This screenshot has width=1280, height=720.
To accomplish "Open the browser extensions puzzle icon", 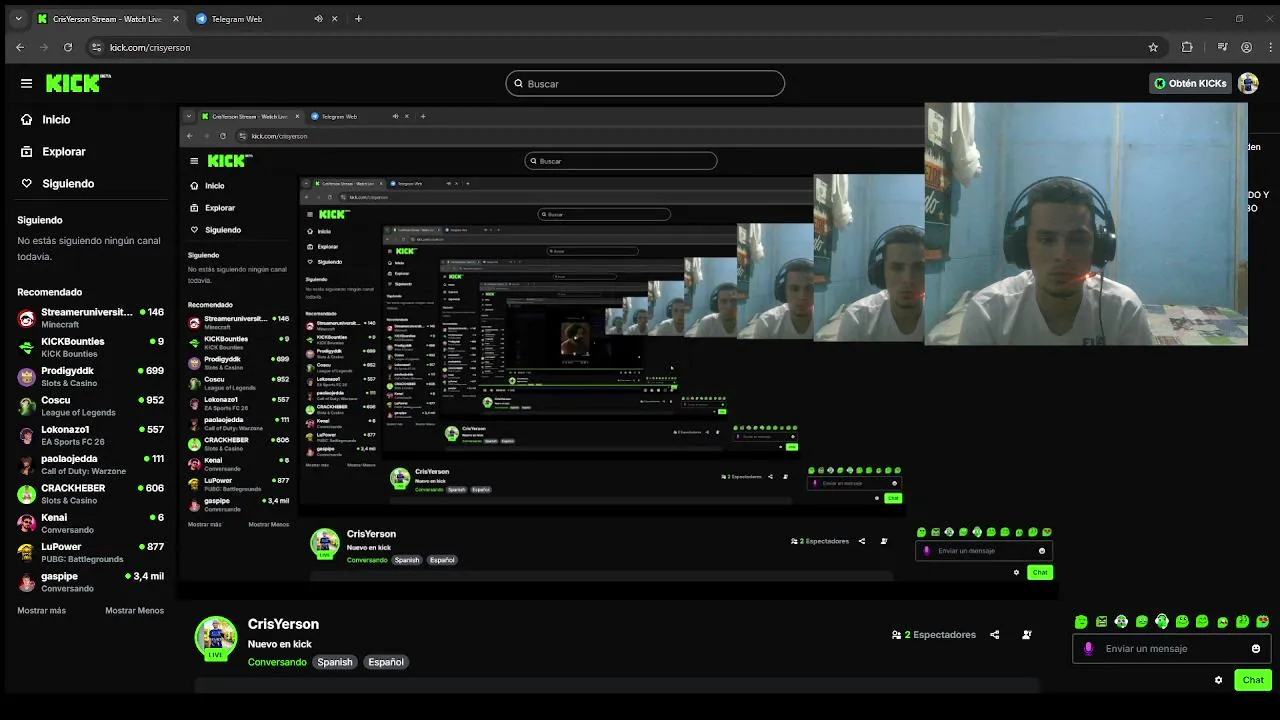I will pyautogui.click(x=1187, y=47).
